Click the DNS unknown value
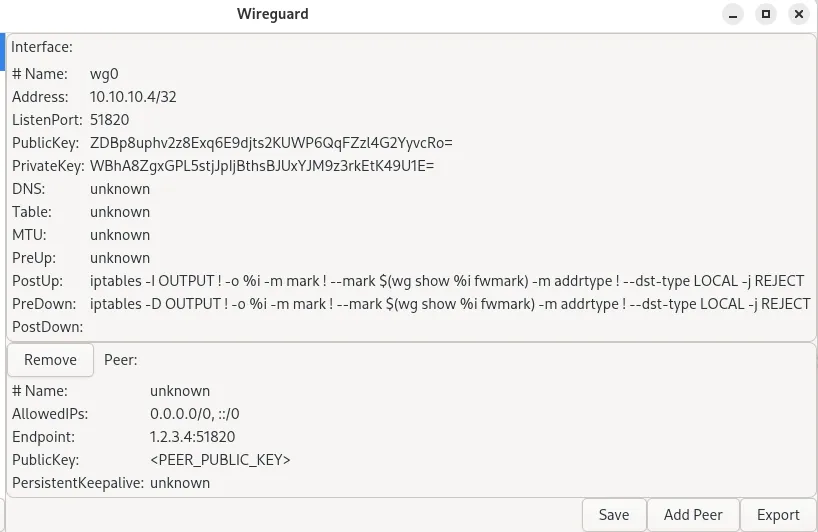 (x=120, y=189)
